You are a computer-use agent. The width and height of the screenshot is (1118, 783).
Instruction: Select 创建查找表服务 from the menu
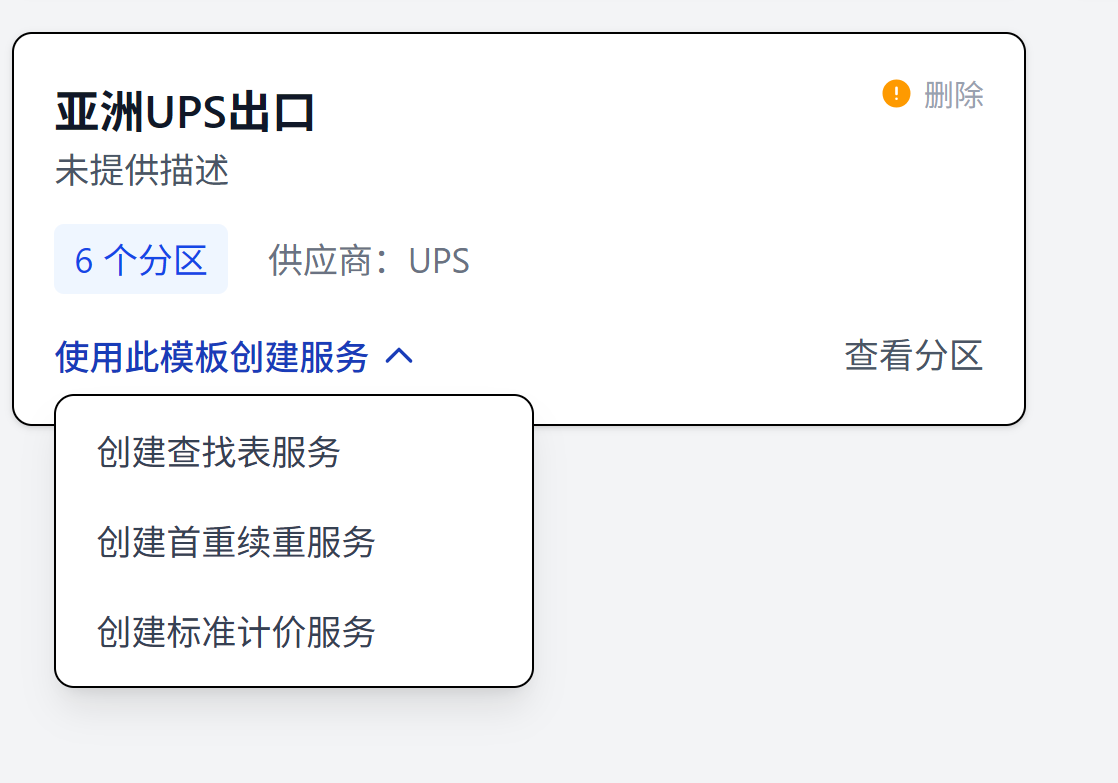tap(219, 452)
